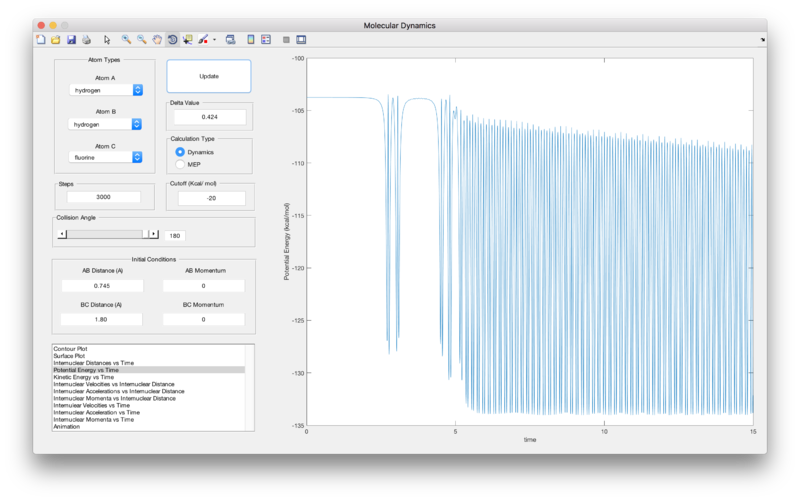Click the Update button
Viewport: 800px width, 501px height.
(x=209, y=76)
